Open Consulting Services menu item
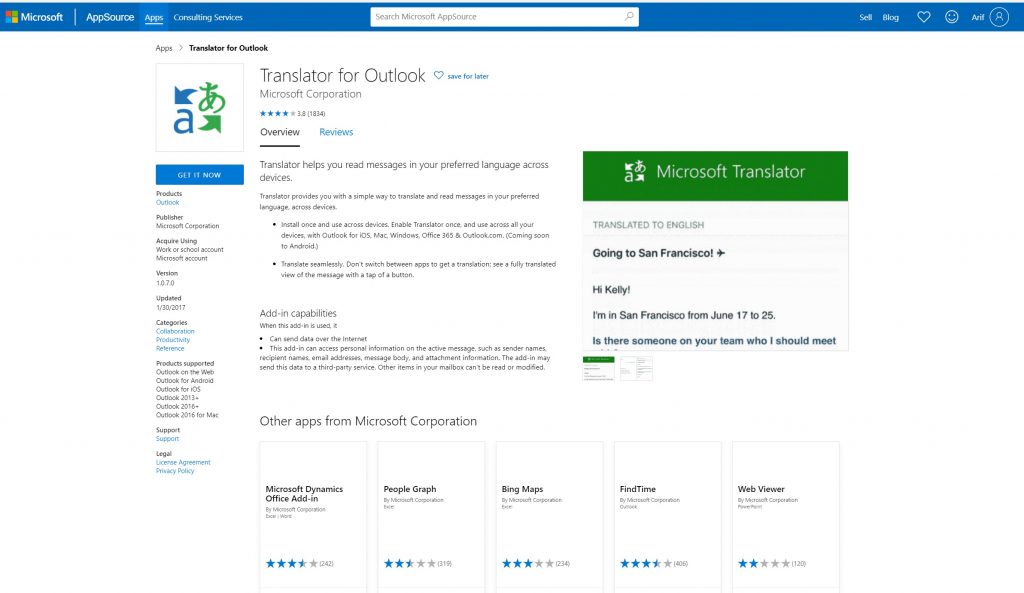Image resolution: width=1024 pixels, height=593 pixels. pyautogui.click(x=208, y=18)
